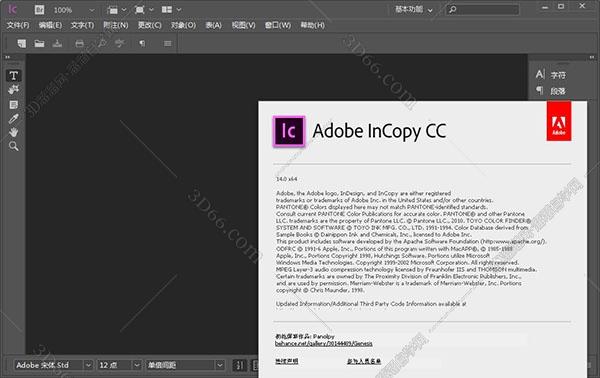Close the InCopy window

point(582,6)
